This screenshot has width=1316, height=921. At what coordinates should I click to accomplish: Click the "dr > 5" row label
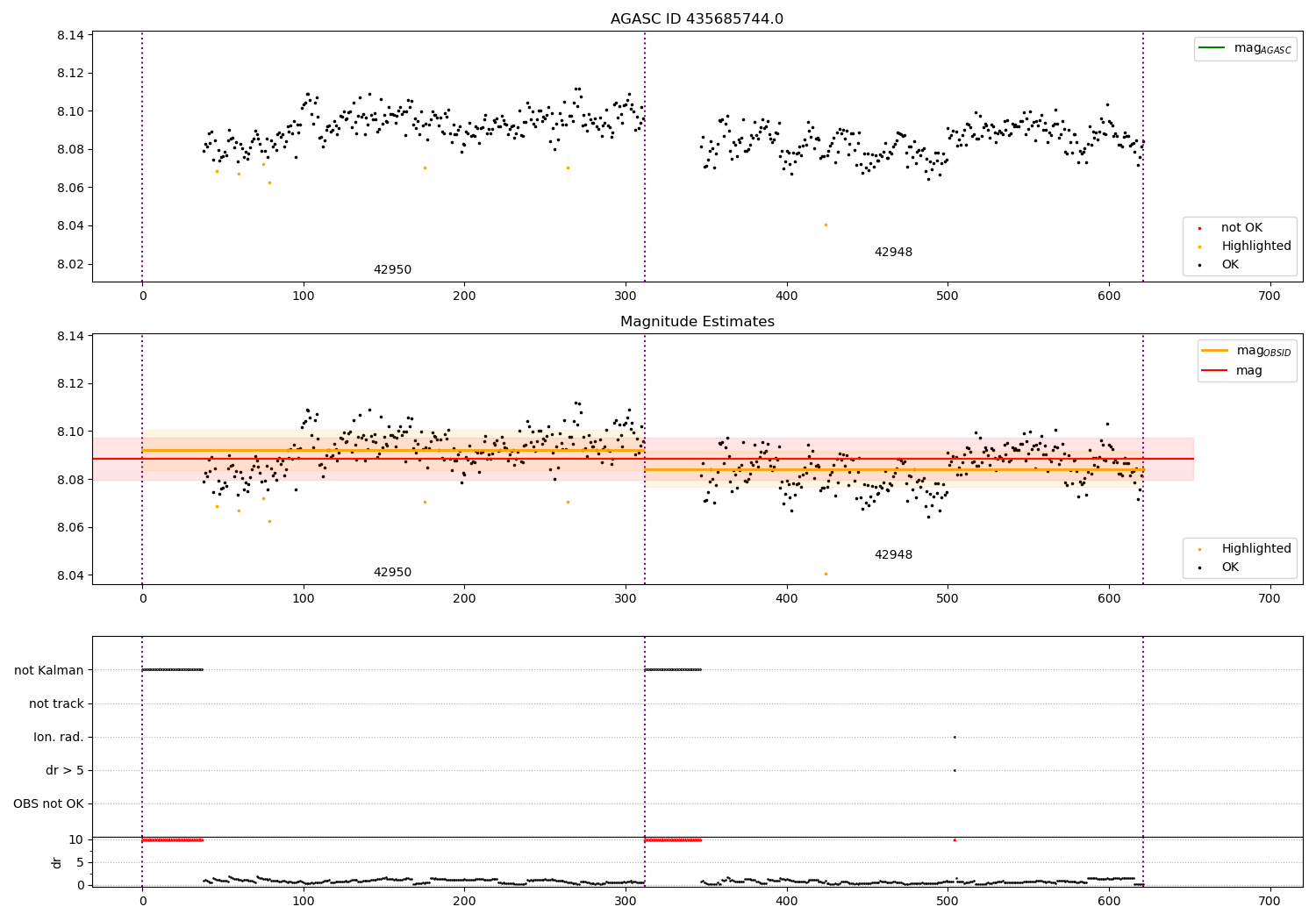65,770
